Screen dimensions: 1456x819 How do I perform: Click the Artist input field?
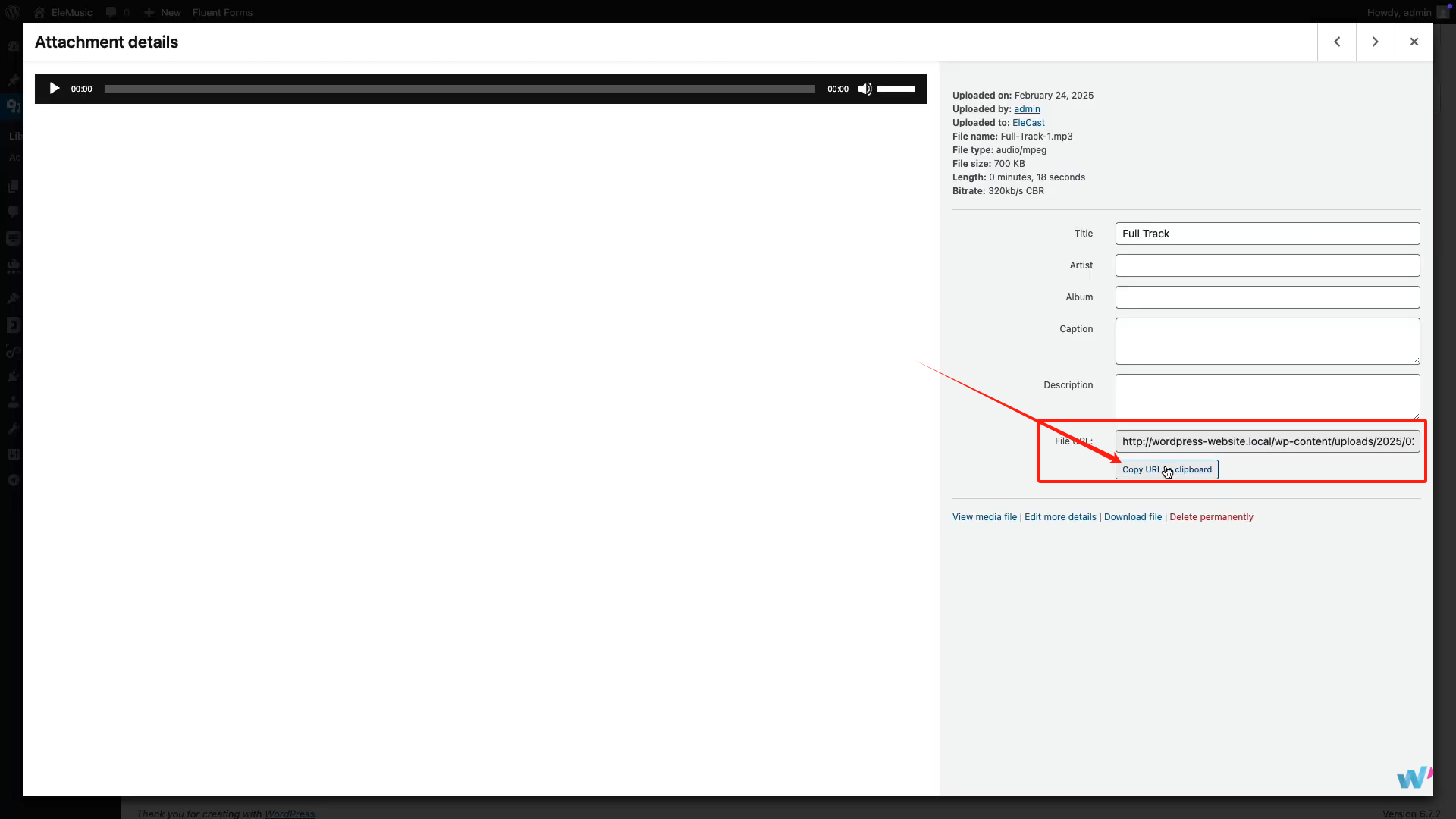tap(1266, 265)
